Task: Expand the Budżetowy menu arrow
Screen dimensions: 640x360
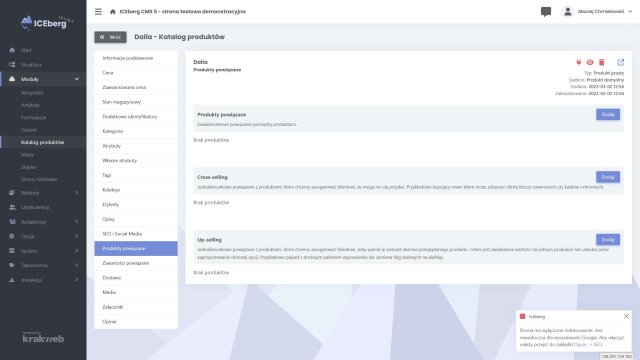Action: tap(76, 222)
